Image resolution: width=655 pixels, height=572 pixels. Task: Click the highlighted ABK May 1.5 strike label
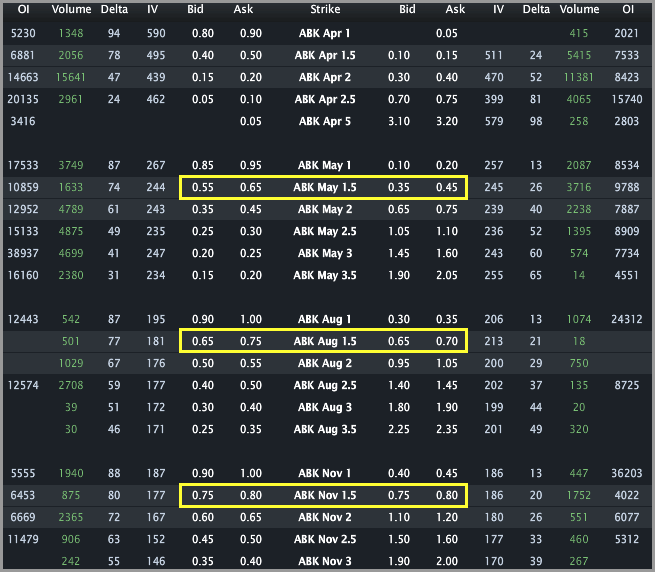[x=325, y=187]
